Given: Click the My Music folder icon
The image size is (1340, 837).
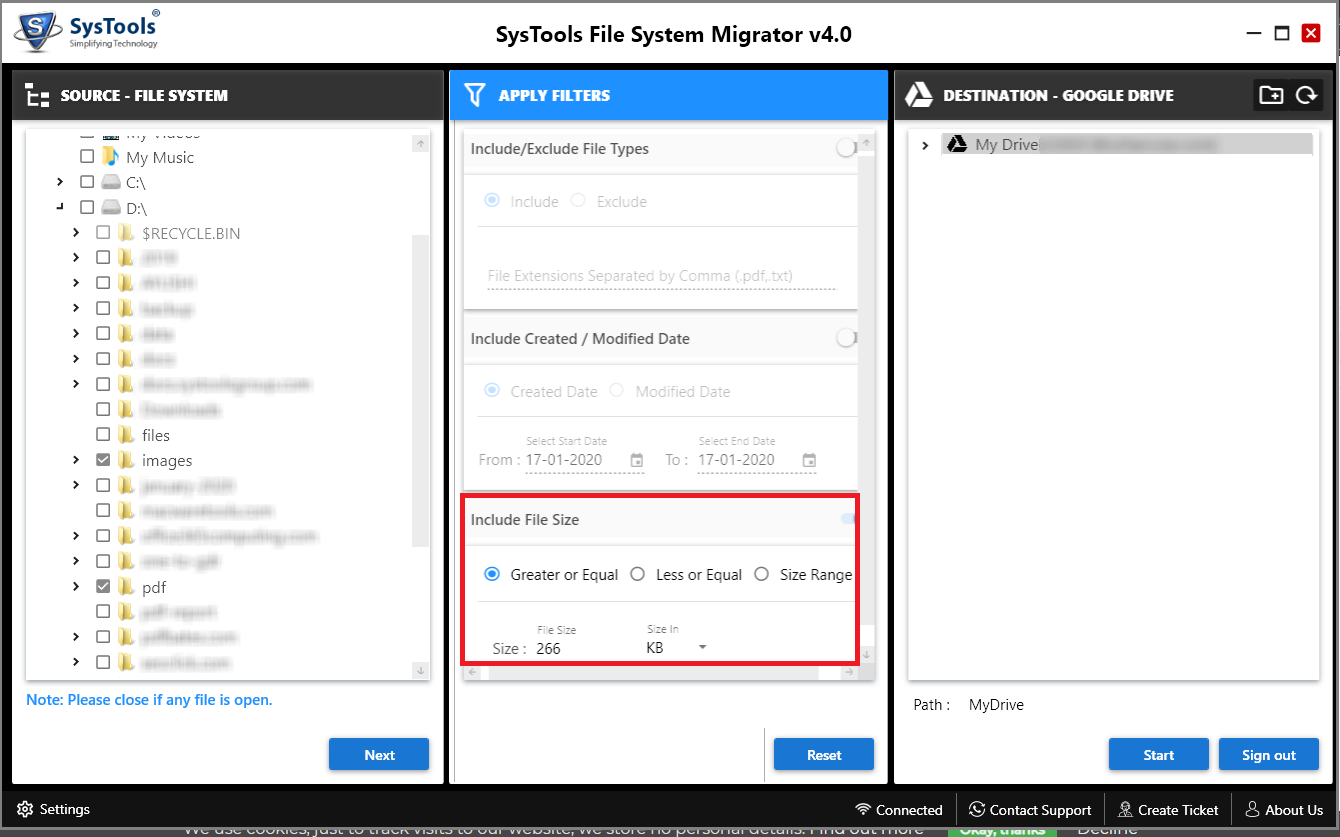Looking at the screenshot, I should 110,157.
